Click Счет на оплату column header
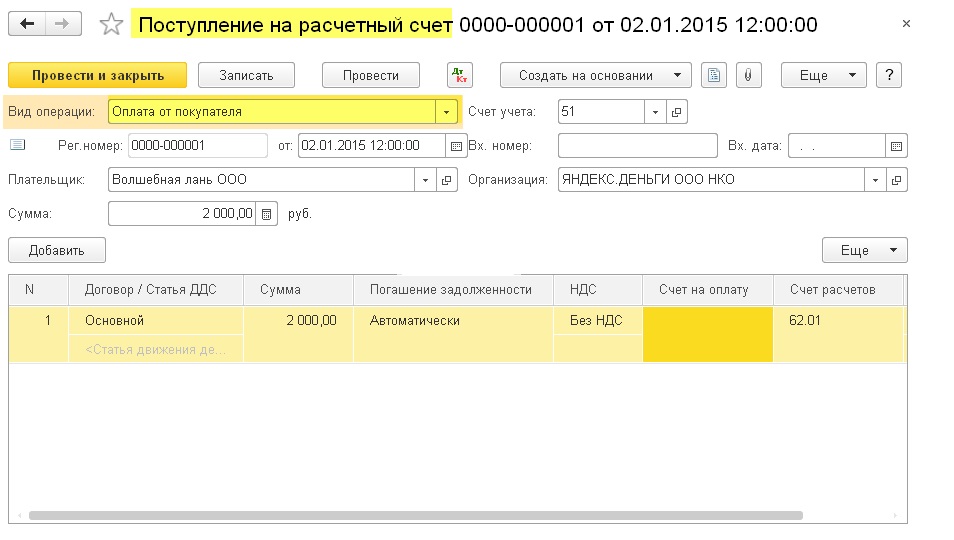Image resolution: width=954 pixels, height=540 pixels. [708, 290]
